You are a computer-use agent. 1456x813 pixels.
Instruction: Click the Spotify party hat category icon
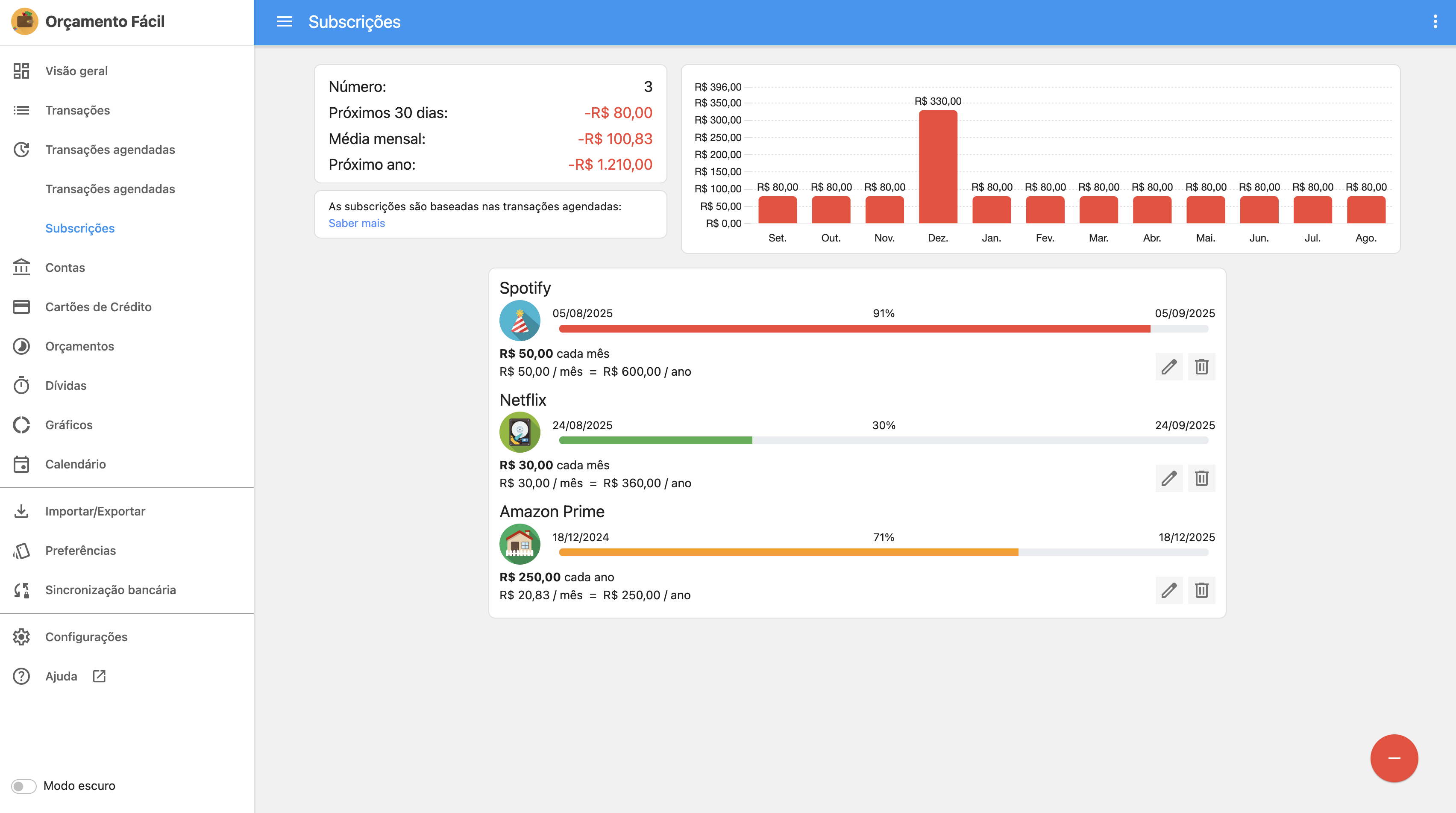(520, 321)
